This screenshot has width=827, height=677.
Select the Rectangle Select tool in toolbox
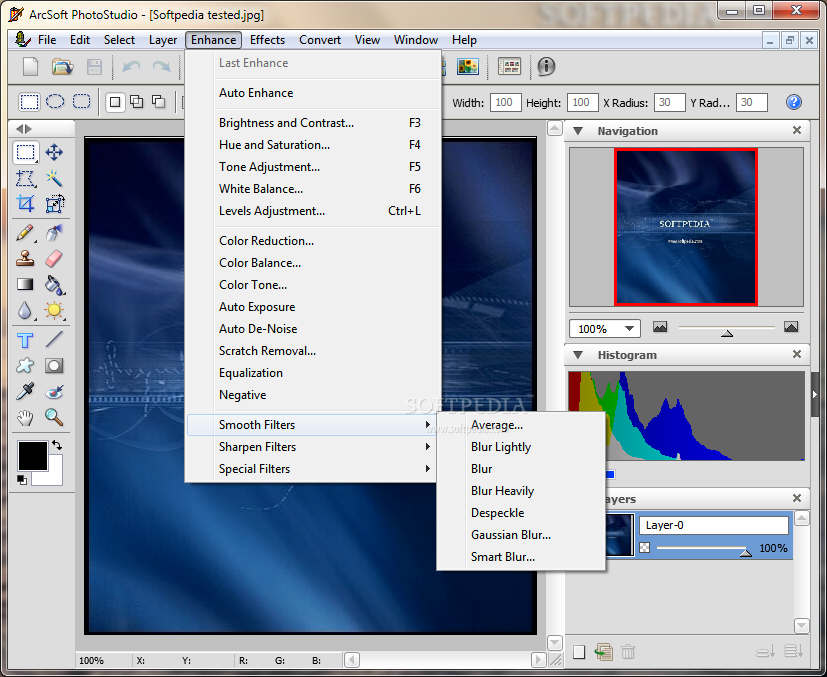pyautogui.click(x=25, y=152)
